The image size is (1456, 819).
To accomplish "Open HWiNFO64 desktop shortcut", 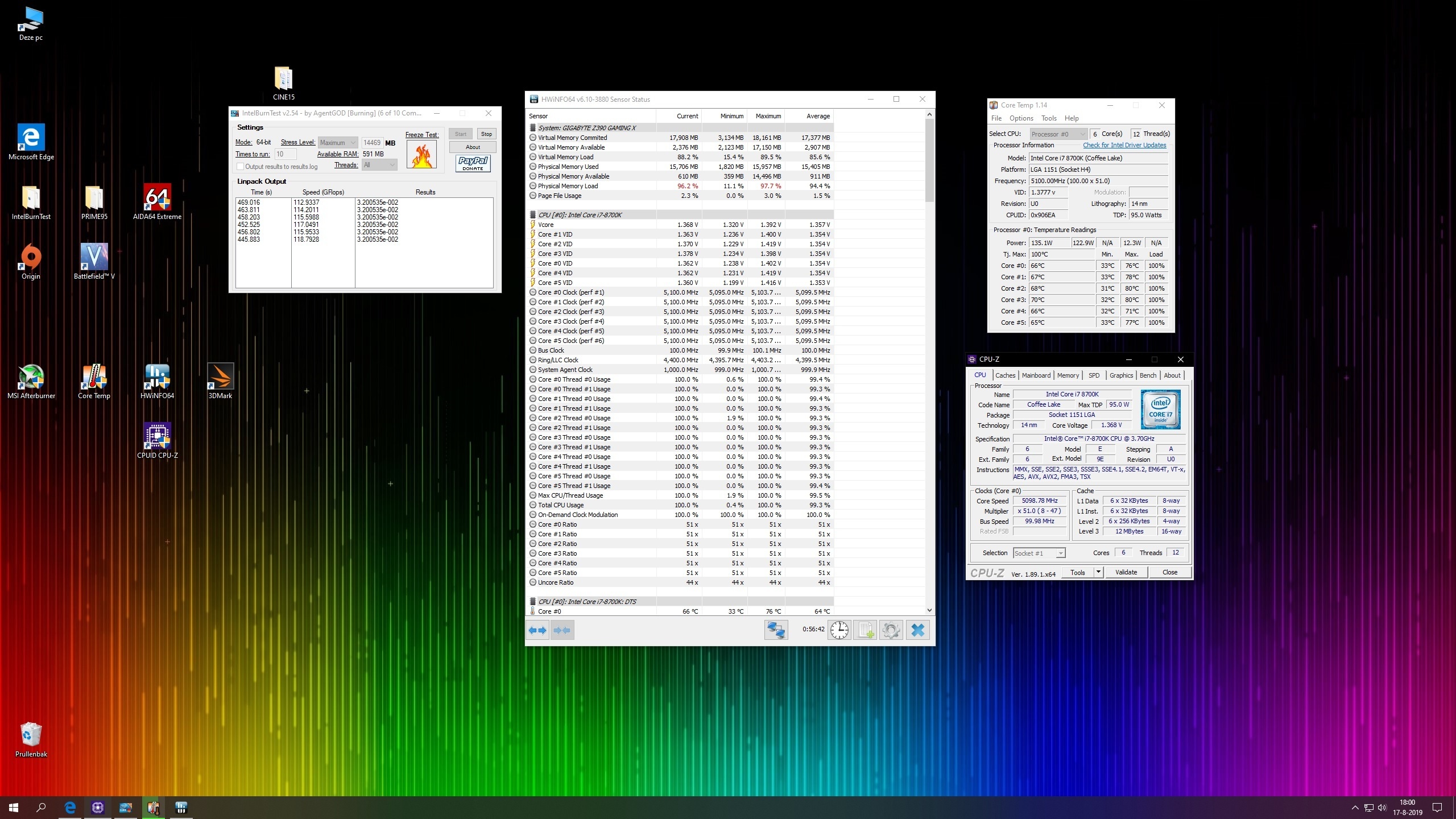I will click(157, 382).
